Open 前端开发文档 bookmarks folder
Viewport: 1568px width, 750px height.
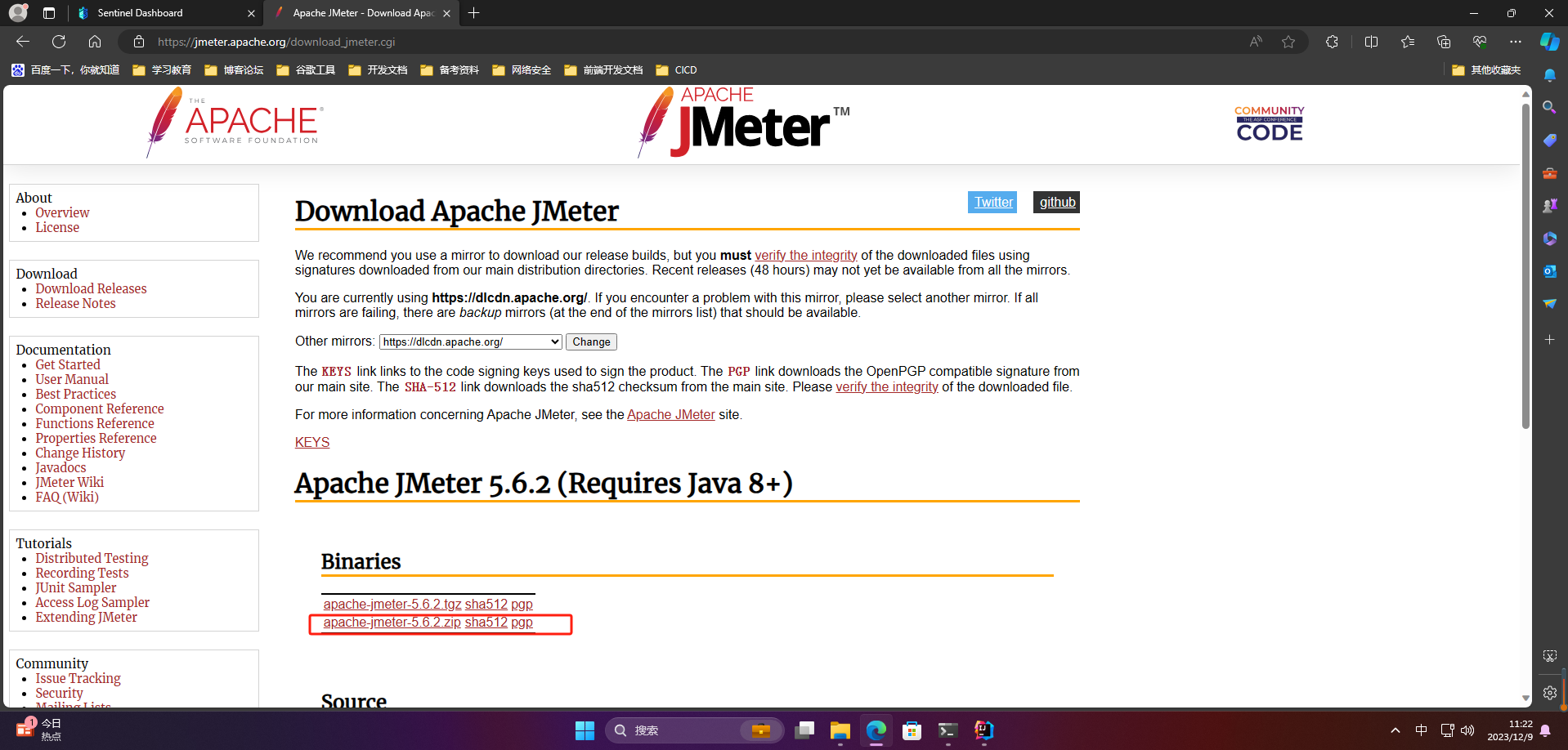(x=603, y=70)
